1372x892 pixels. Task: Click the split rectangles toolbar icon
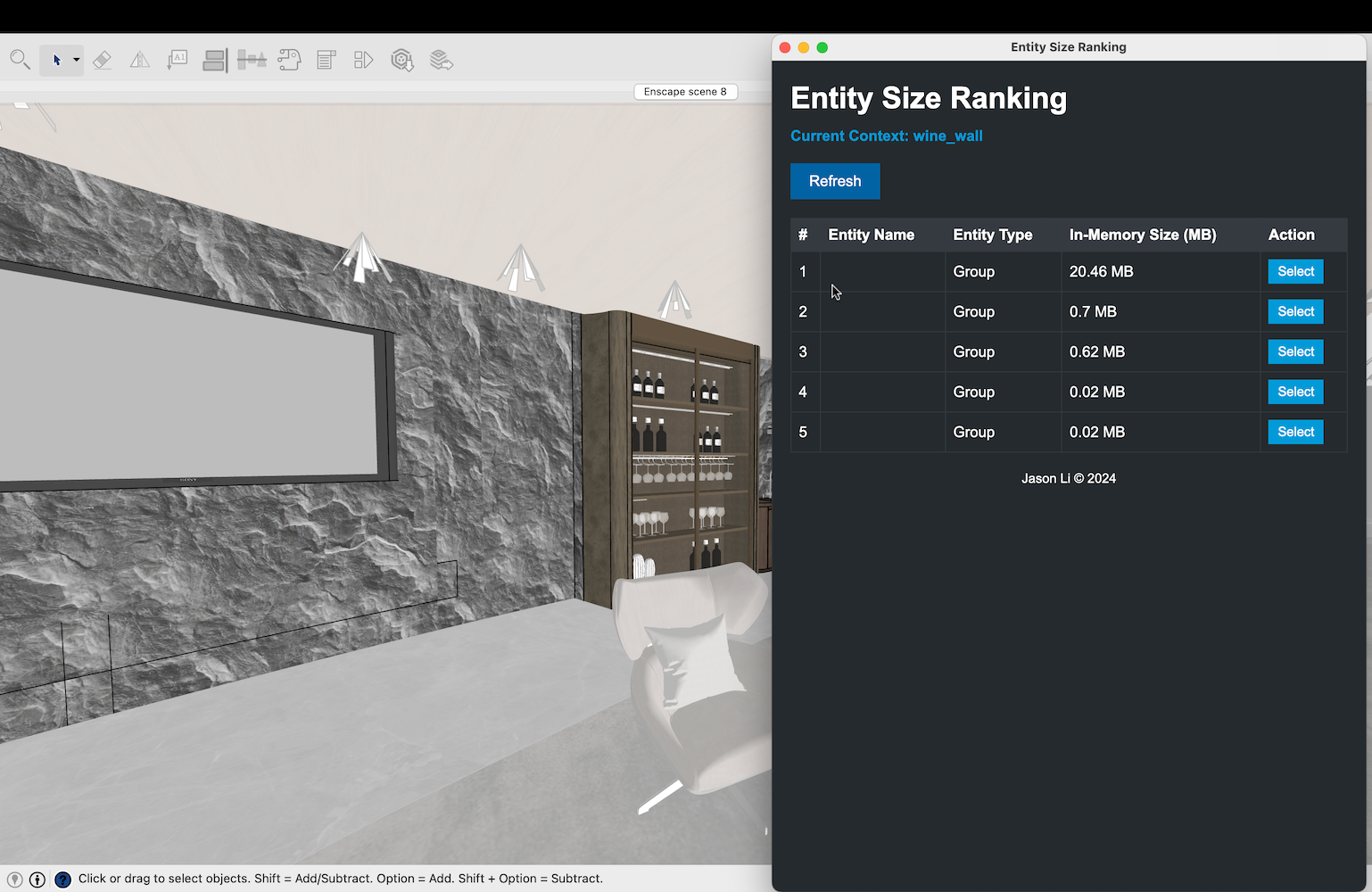(214, 60)
